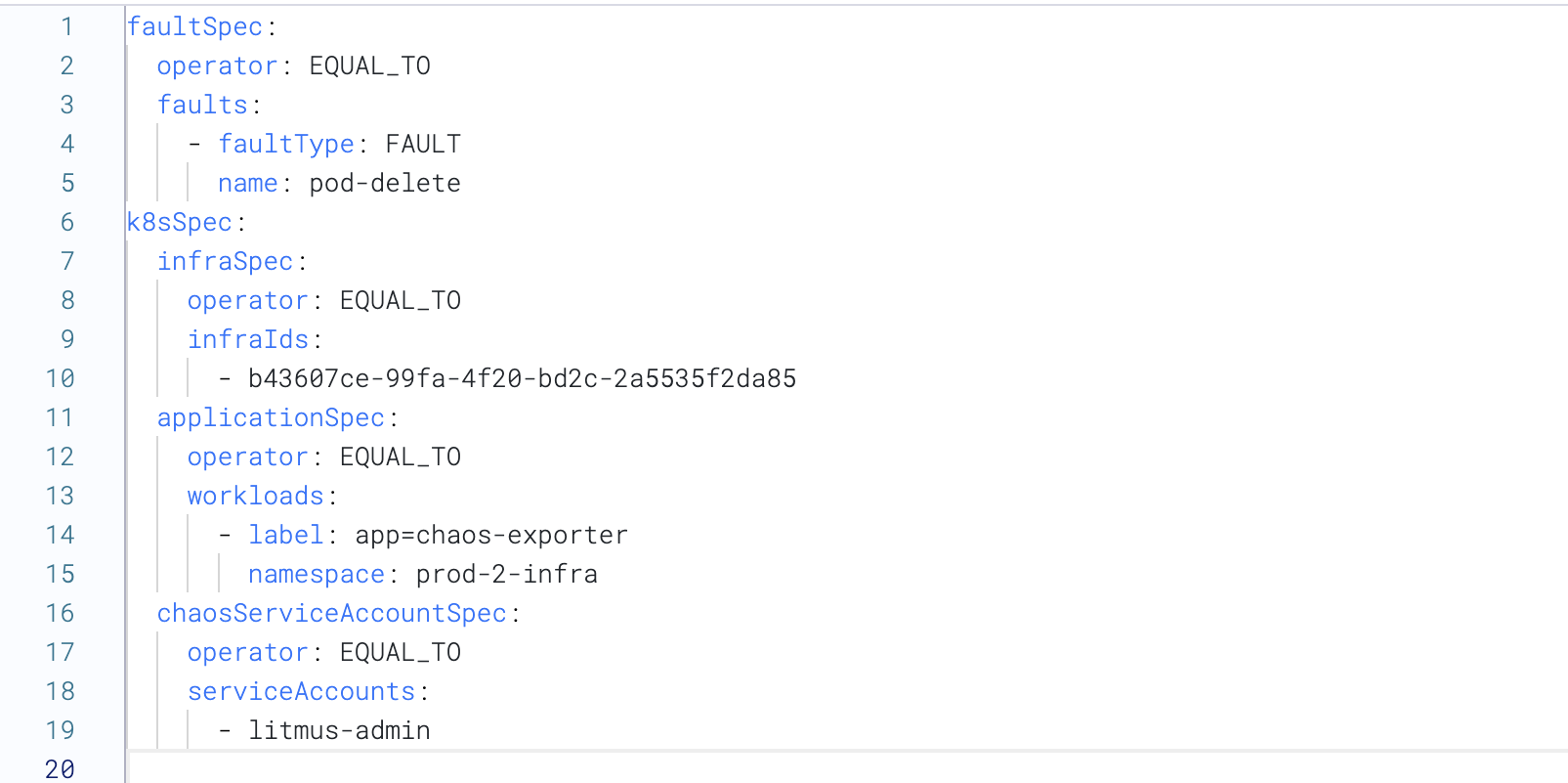Click the infra ID value b43607ce-99fa-4f20-bd2c-2a5535f2da85

[522, 378]
